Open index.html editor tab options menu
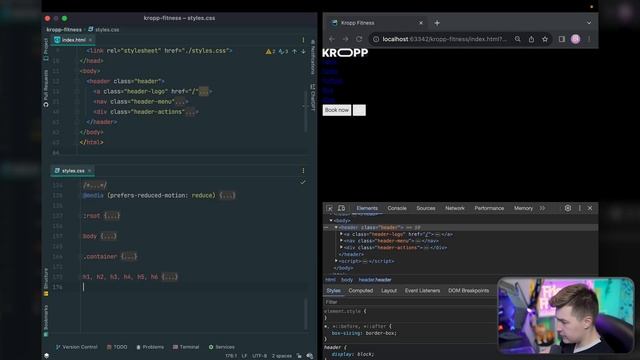 coord(303,40)
